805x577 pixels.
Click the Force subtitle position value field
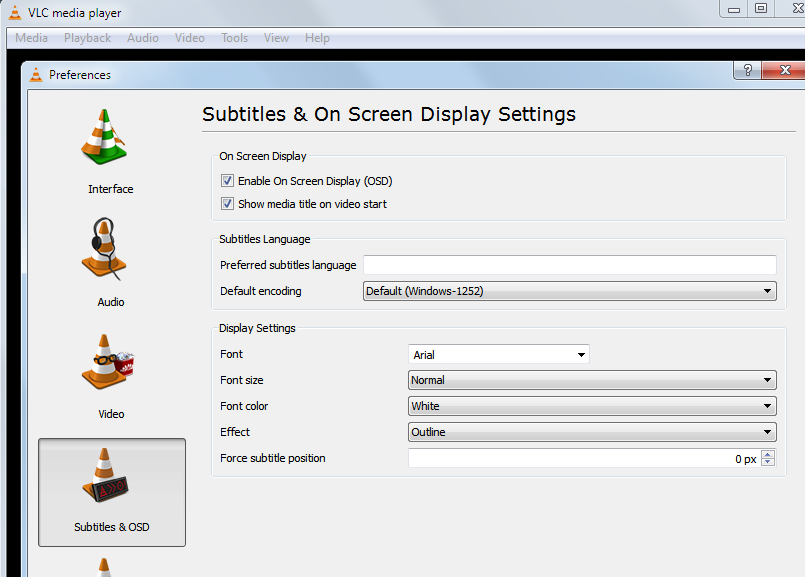[x=584, y=458]
